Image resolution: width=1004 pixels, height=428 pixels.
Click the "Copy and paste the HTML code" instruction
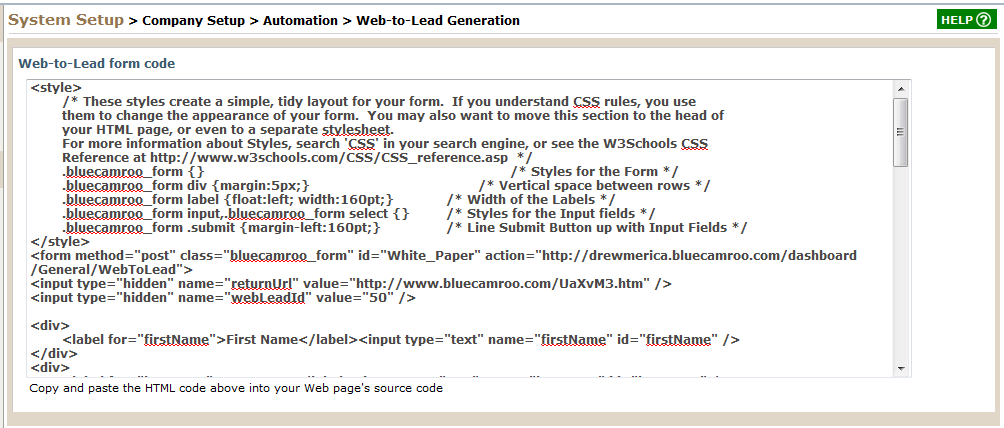click(x=236, y=388)
